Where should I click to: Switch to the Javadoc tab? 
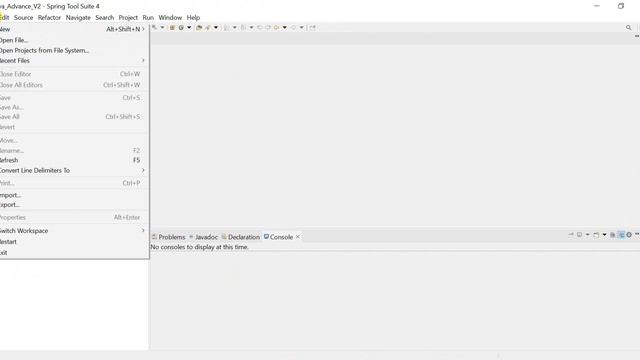pyautogui.click(x=203, y=237)
